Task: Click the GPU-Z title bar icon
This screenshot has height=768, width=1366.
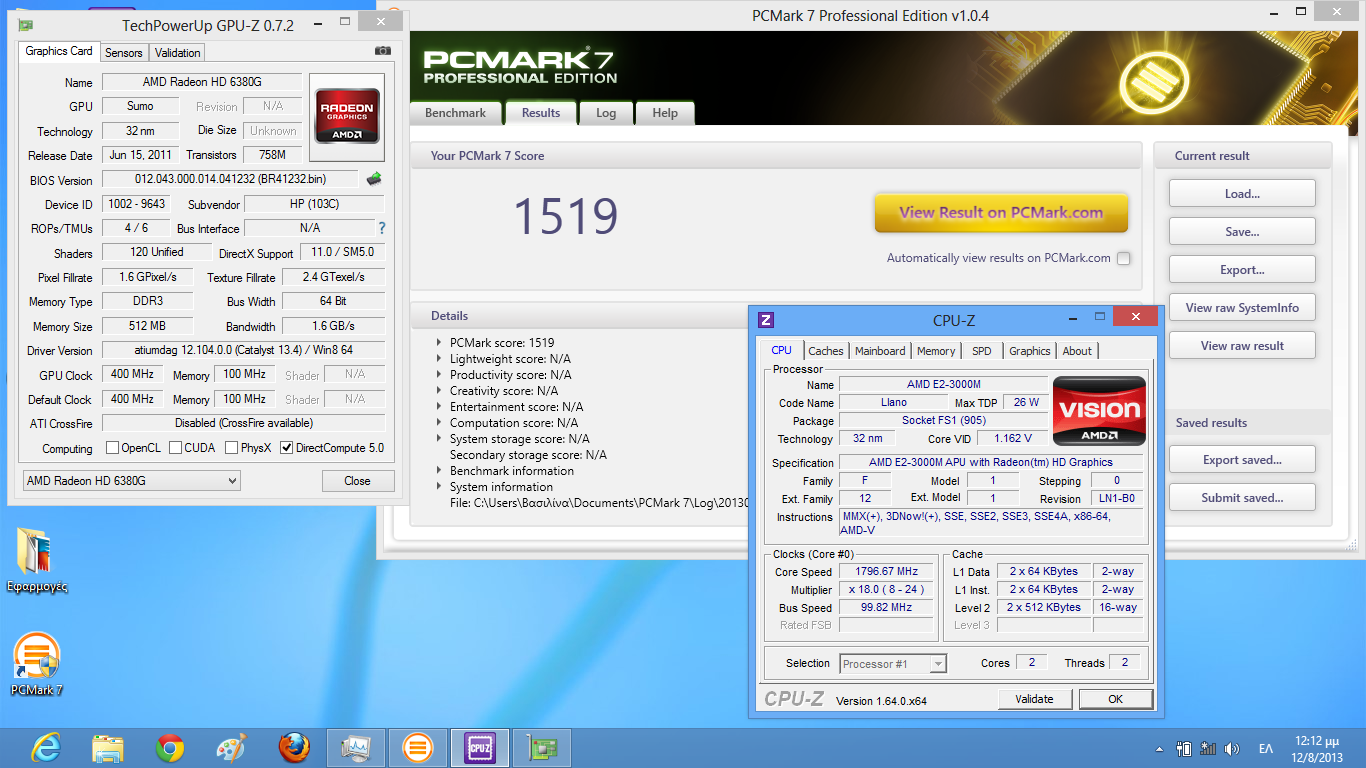Action: [25, 25]
